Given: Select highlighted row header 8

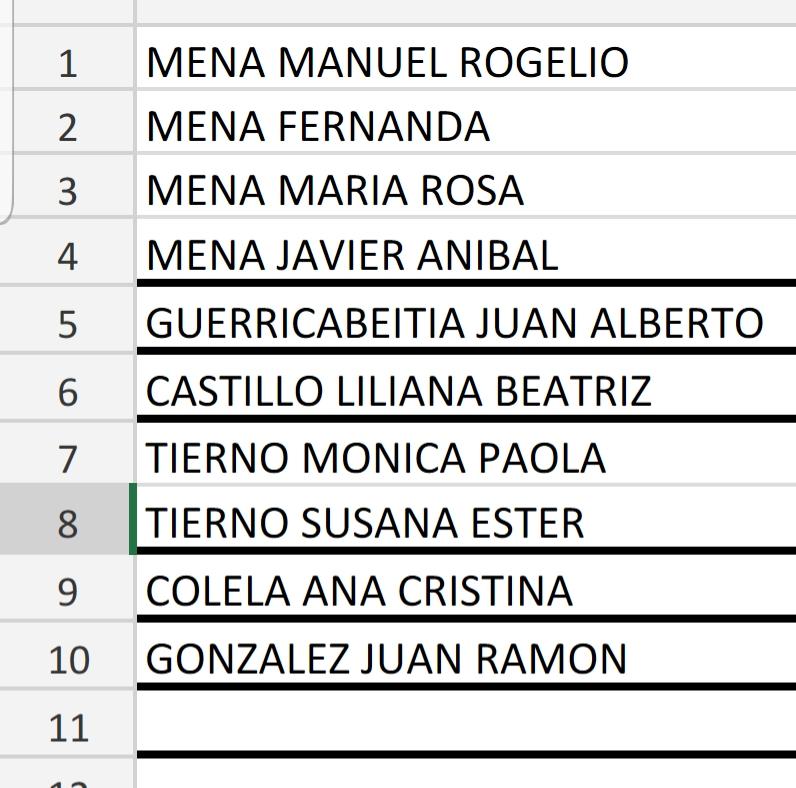Looking at the screenshot, I should [67, 519].
